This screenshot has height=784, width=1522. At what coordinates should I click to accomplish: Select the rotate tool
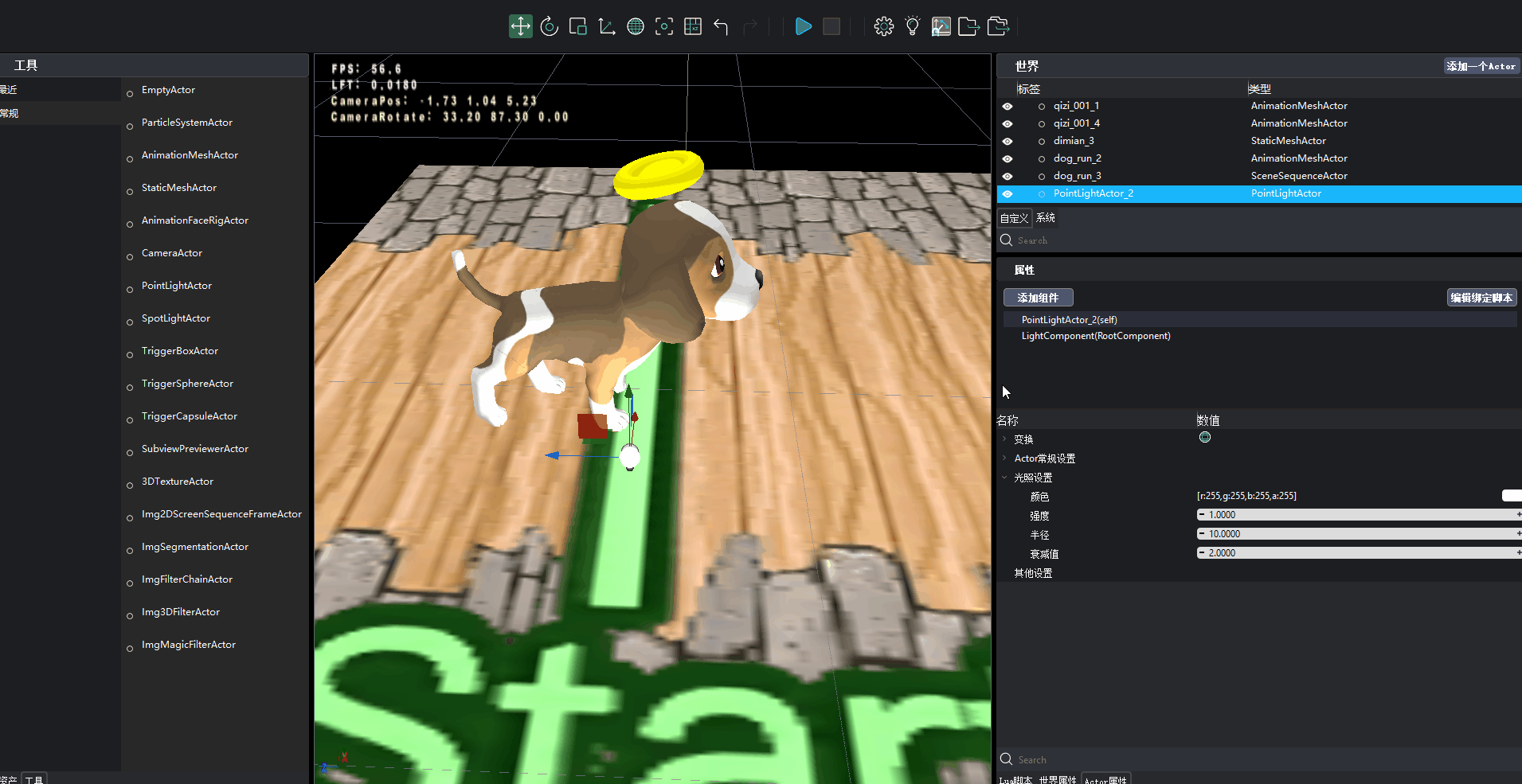pyautogui.click(x=550, y=26)
